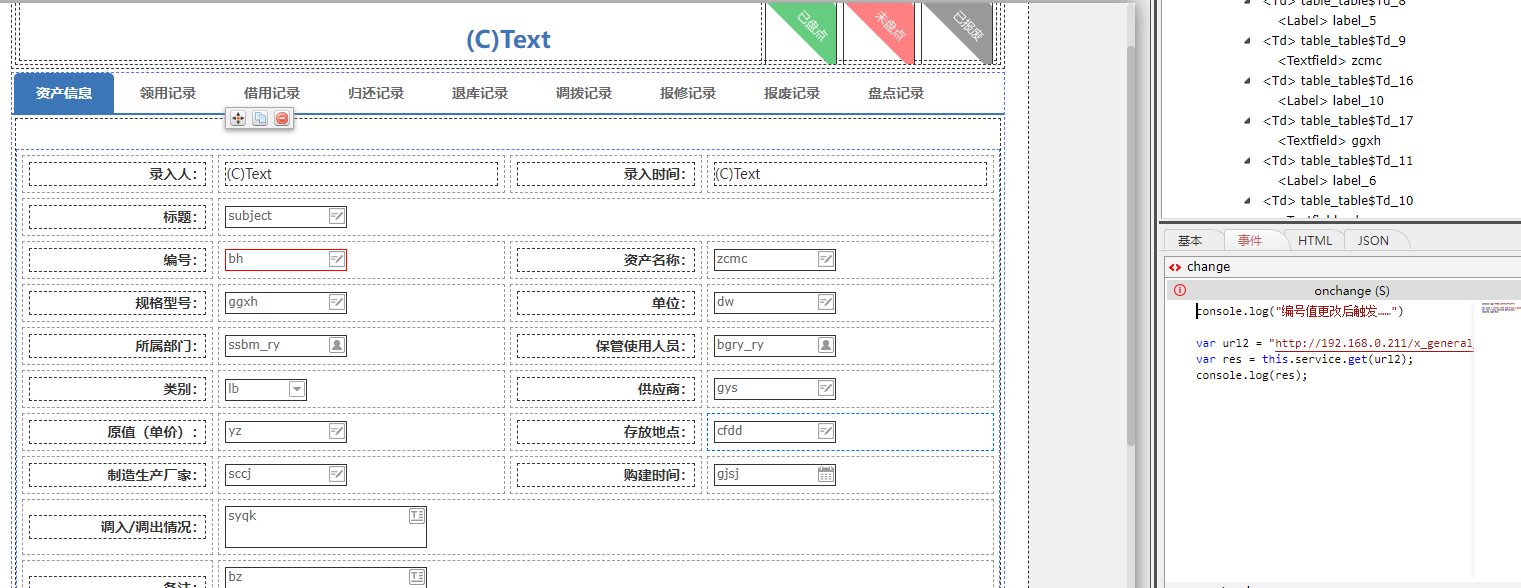Click the red code icon beside change
This screenshot has width=1521, height=588.
[1175, 267]
